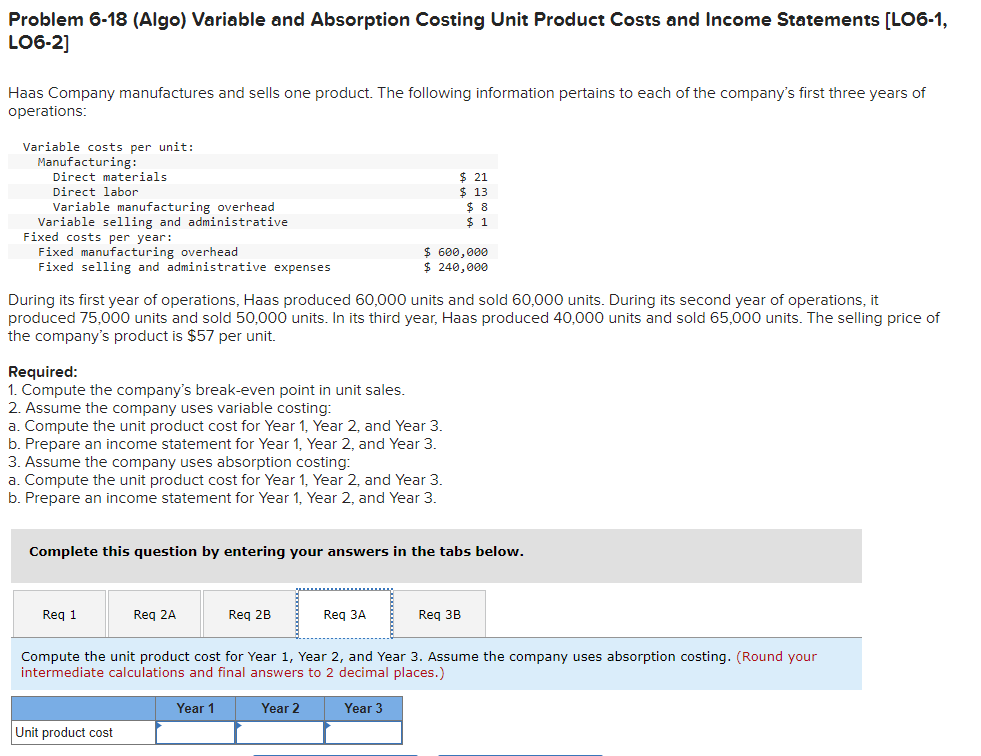This screenshot has height=756, width=981.
Task: Click the active Req 3A tab
Action: (345, 614)
